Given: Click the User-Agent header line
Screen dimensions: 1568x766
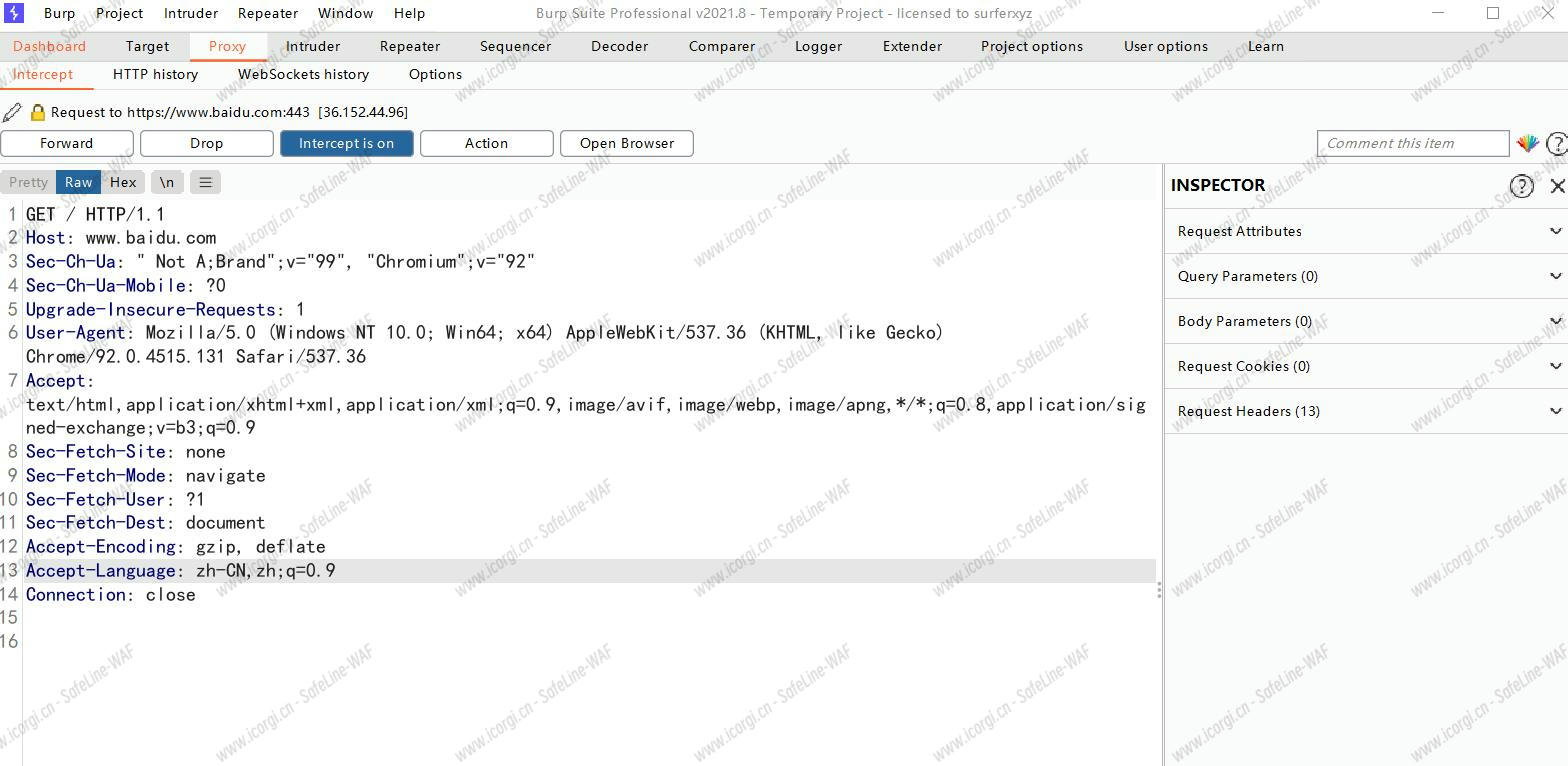Looking at the screenshot, I should [485, 344].
